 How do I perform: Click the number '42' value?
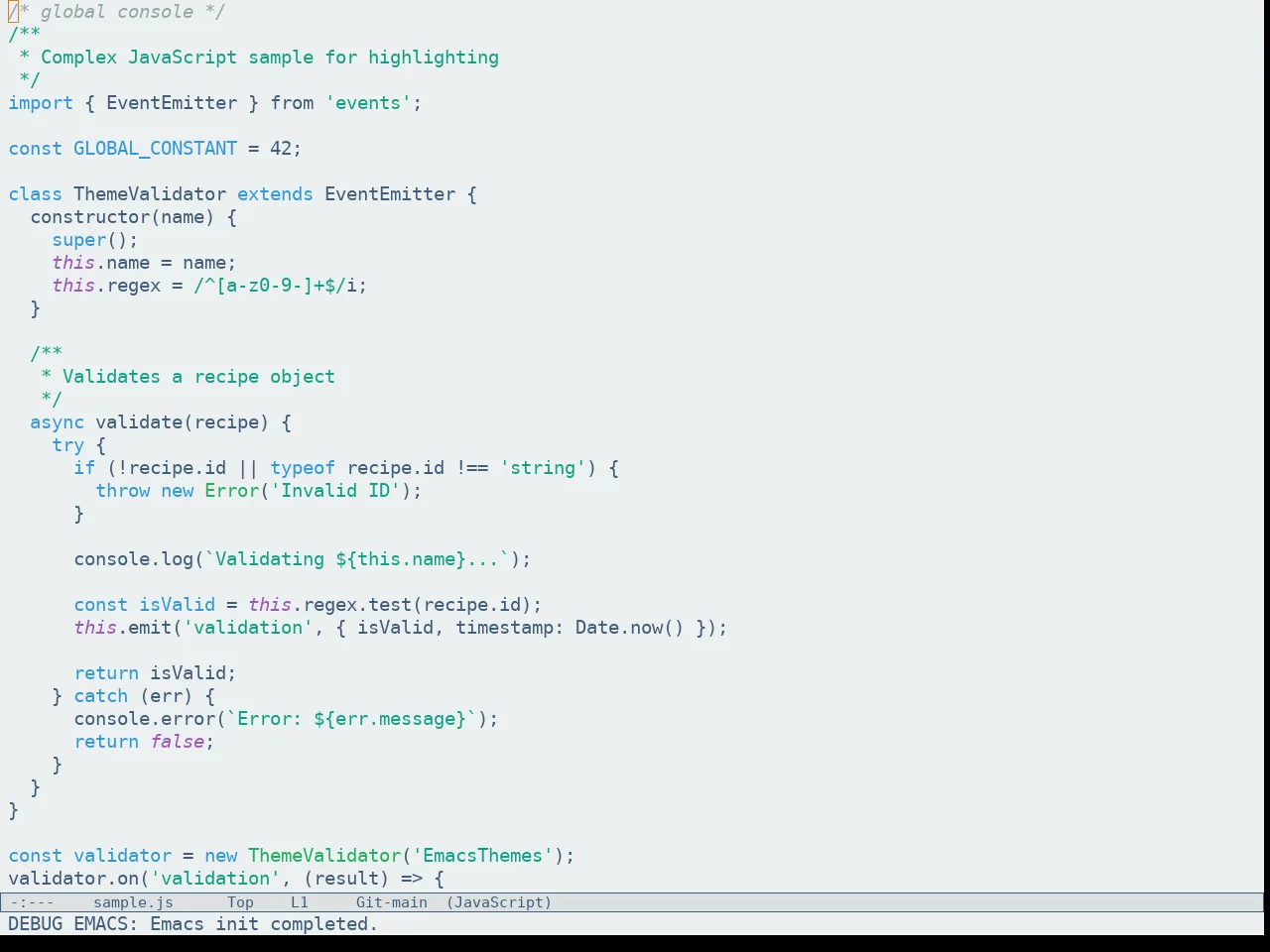pyautogui.click(x=281, y=149)
